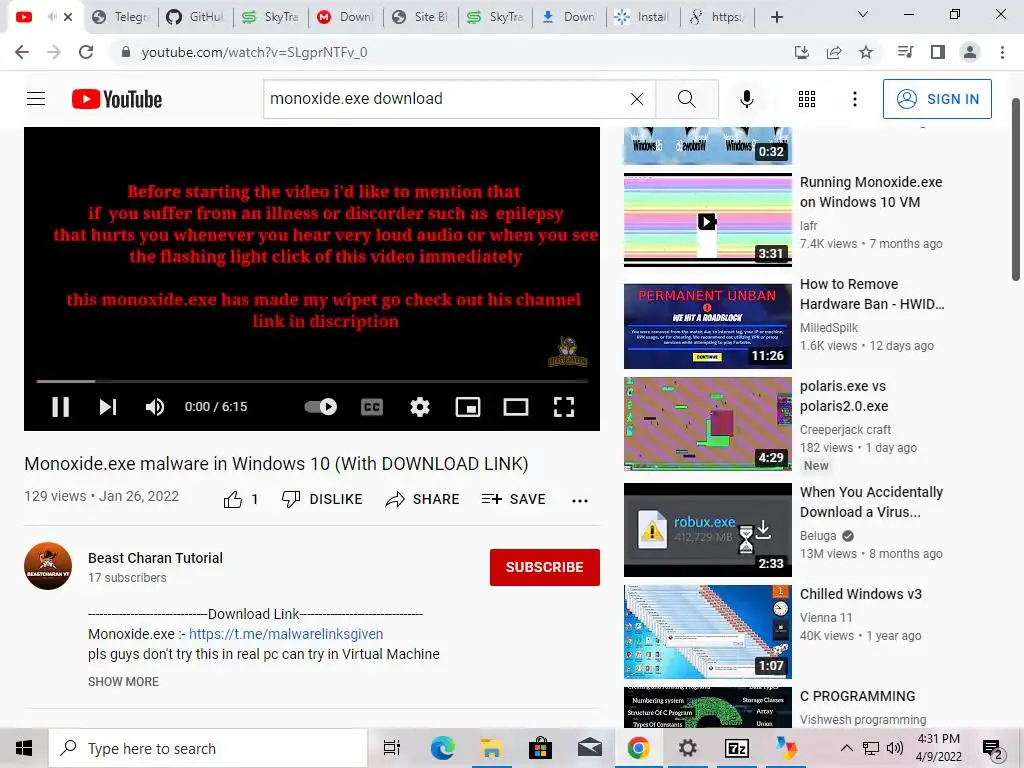Save video to playlist
The height and width of the screenshot is (768, 1024).
pos(513,500)
